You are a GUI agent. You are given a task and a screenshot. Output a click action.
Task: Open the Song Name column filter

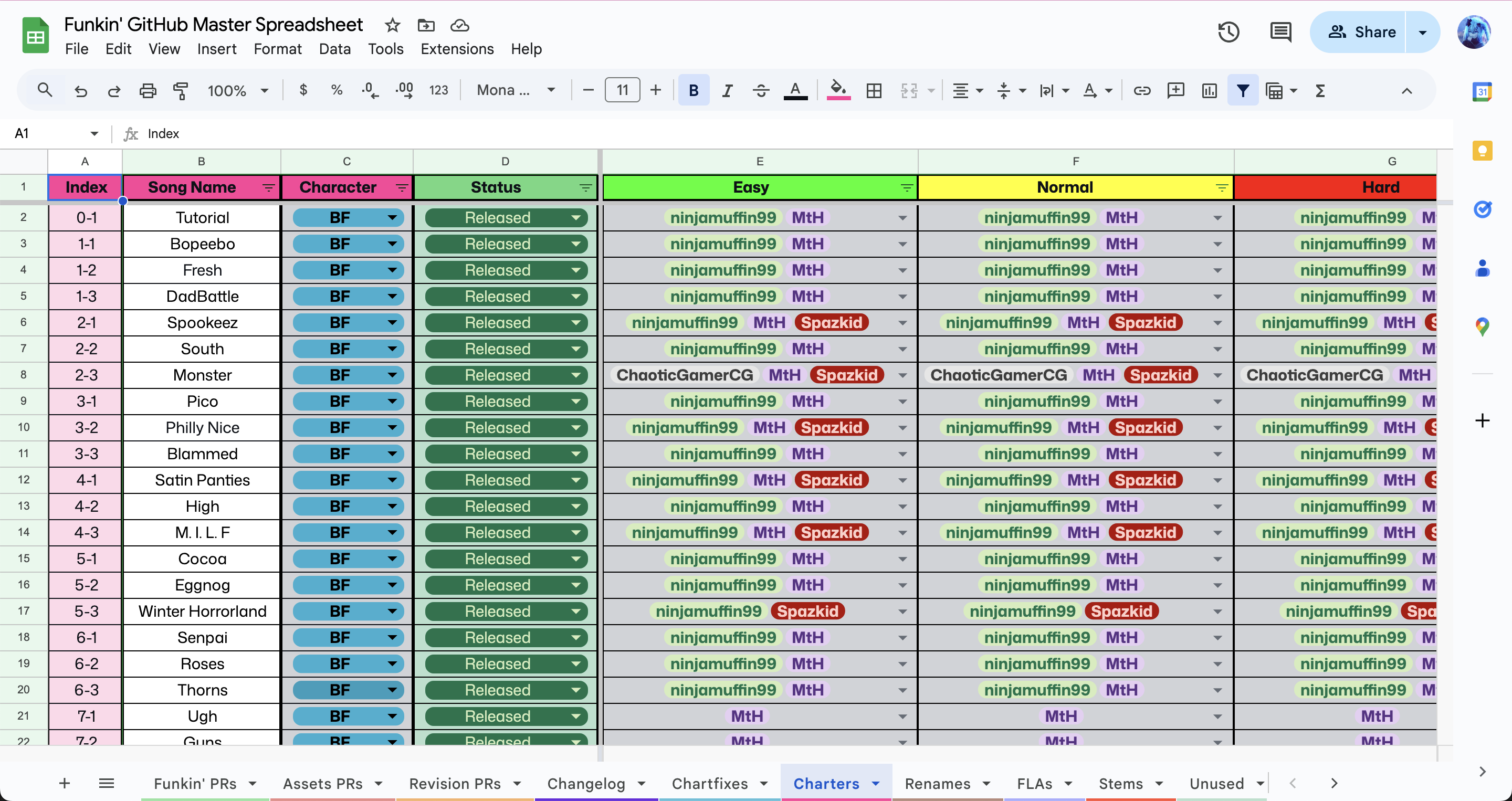pyautogui.click(x=268, y=187)
